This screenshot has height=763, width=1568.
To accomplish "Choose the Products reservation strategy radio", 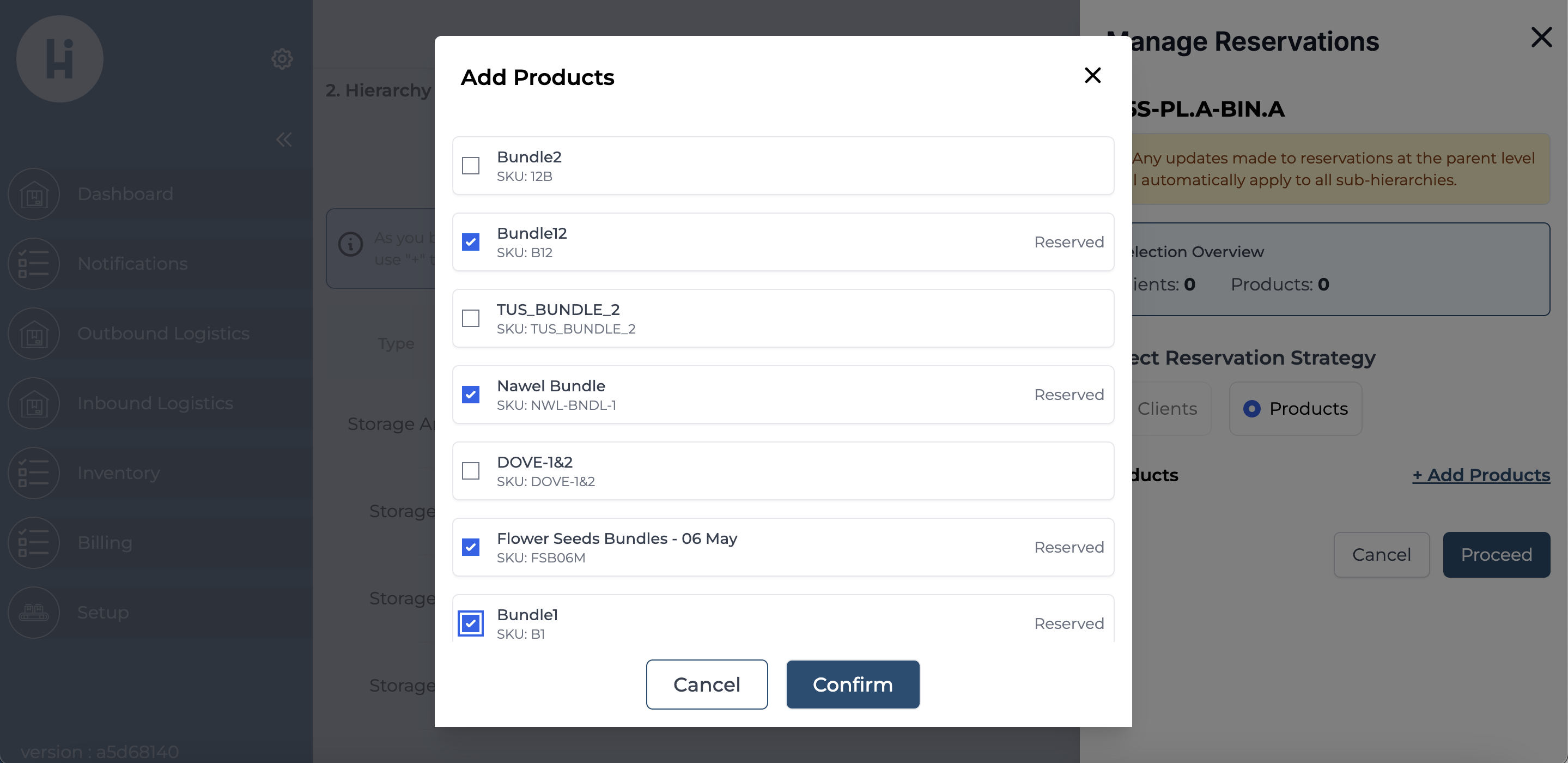I will pyautogui.click(x=1251, y=409).
